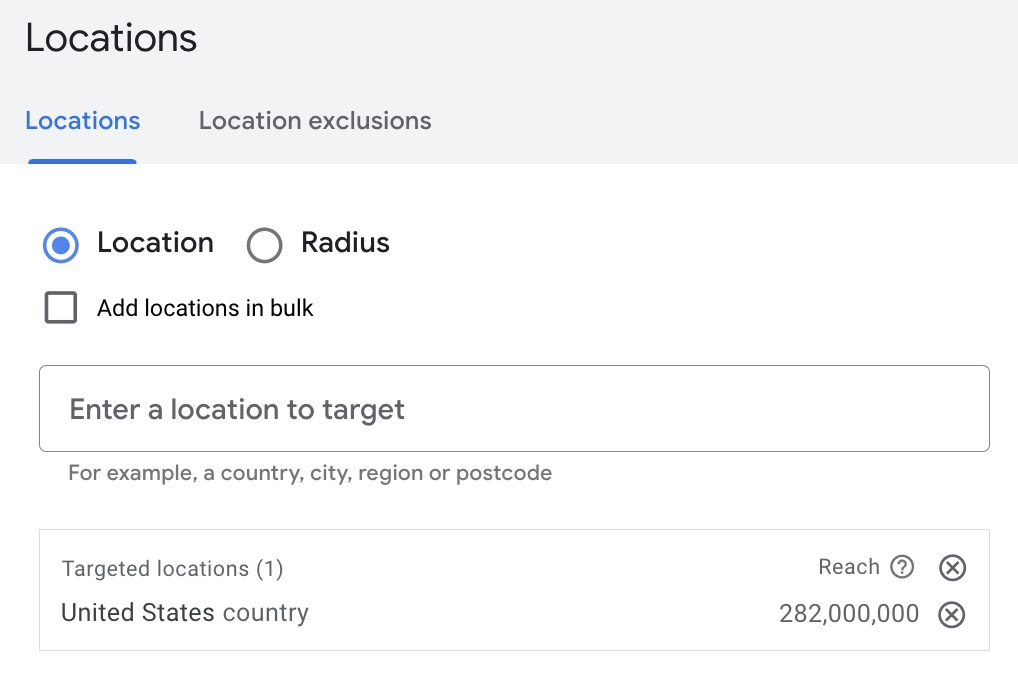Viewport: 1018px width, 690px height.
Task: Clear all targeted locations with the top remove icon
Action: pyautogui.click(x=951, y=567)
